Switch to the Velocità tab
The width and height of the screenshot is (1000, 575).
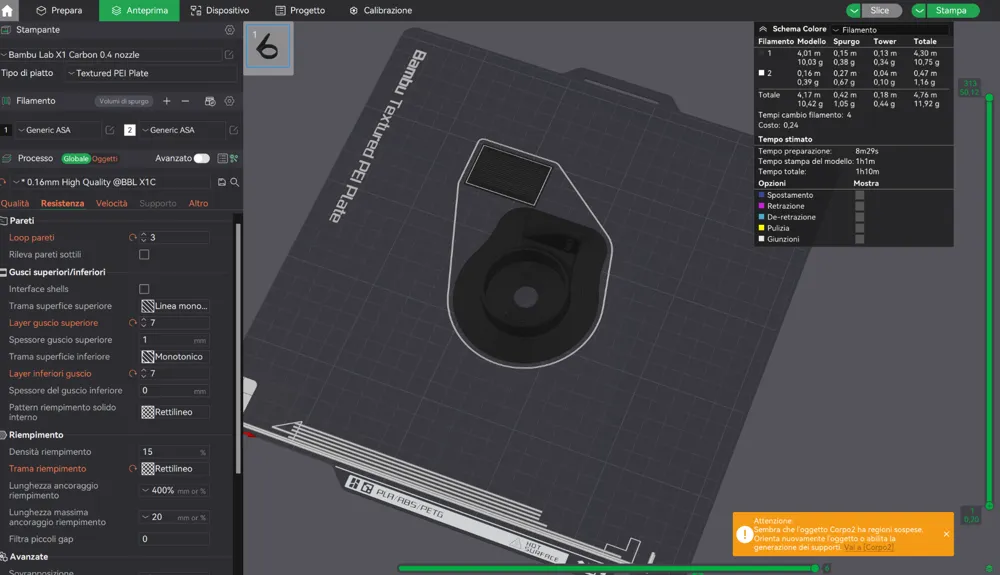pos(112,203)
